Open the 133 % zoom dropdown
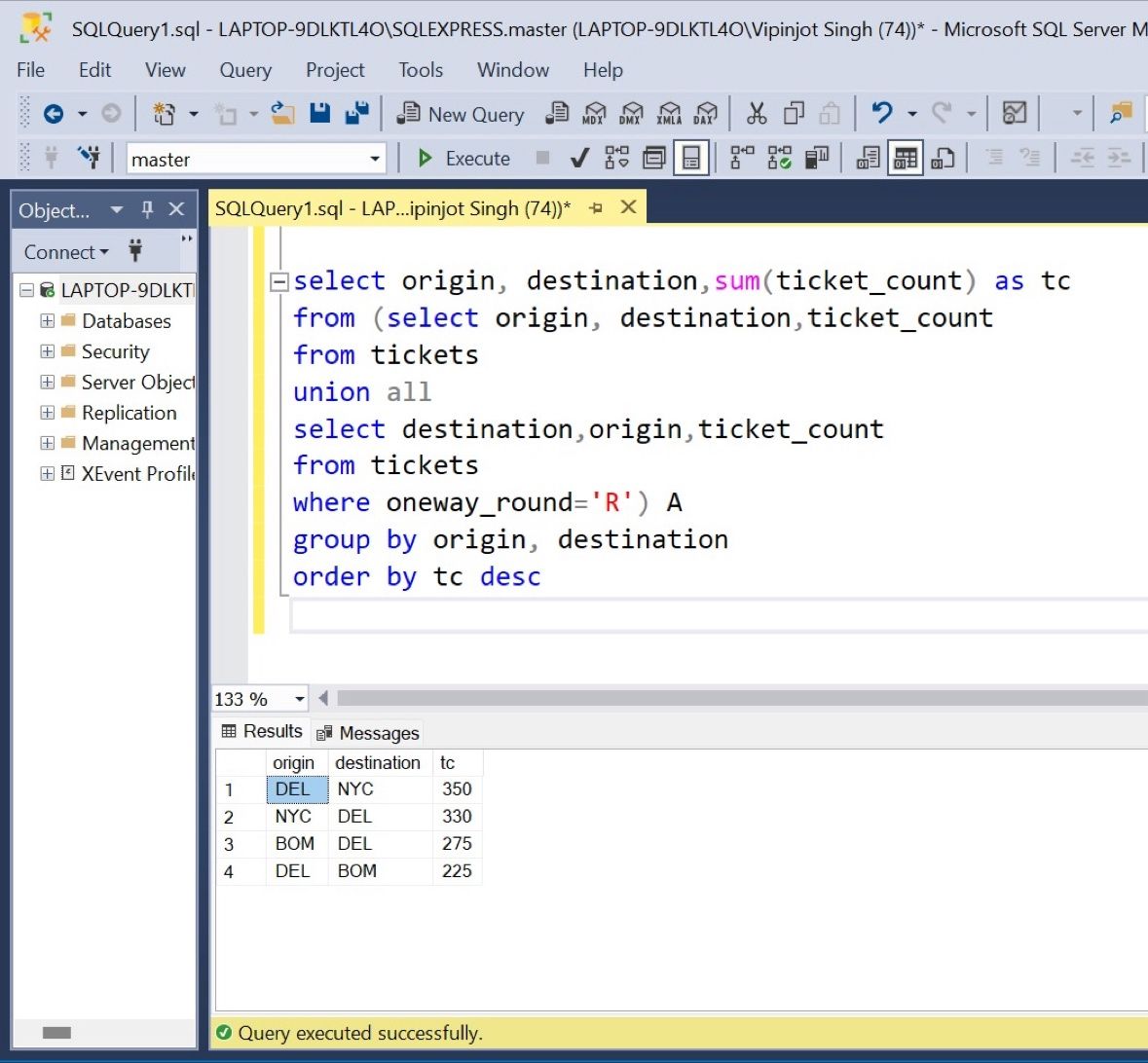The image size is (1148, 1063). click(299, 699)
